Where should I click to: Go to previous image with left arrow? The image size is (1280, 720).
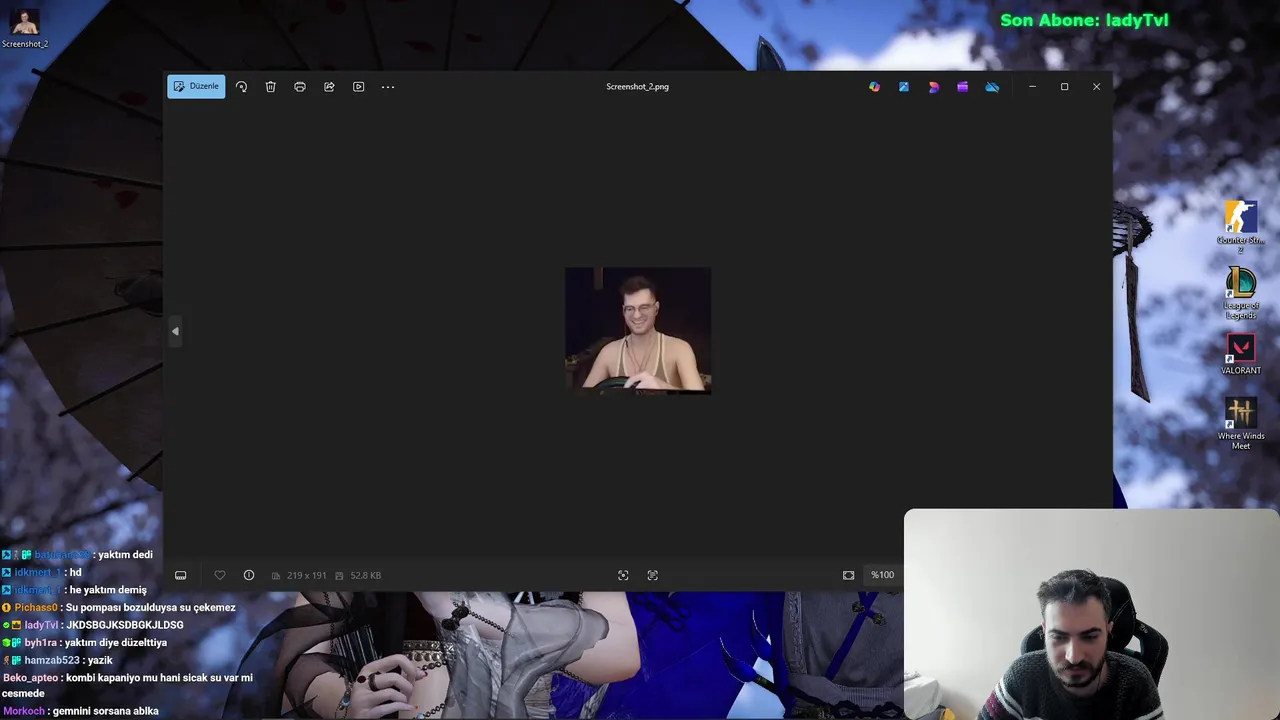pyautogui.click(x=175, y=331)
